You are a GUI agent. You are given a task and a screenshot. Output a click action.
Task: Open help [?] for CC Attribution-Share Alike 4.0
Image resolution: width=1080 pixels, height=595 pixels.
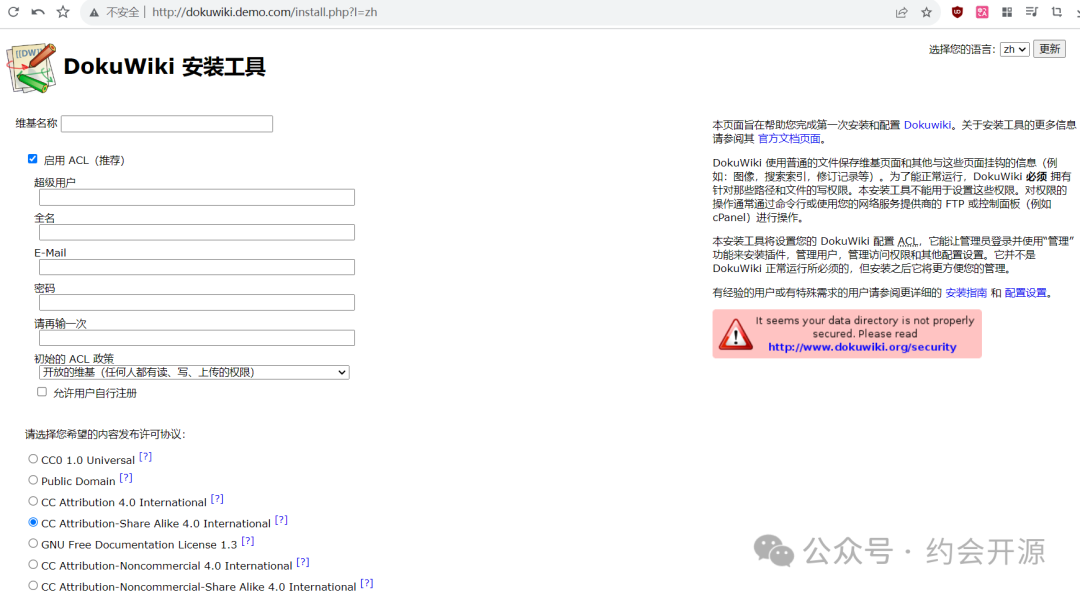click(281, 520)
